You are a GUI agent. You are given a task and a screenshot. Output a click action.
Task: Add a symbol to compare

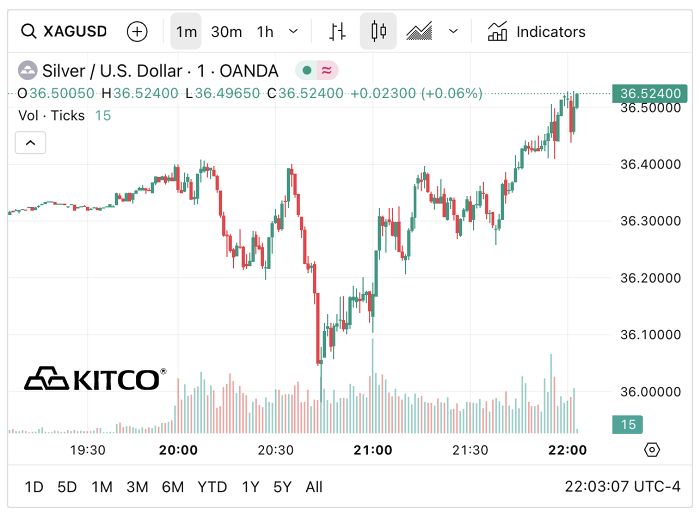[137, 32]
